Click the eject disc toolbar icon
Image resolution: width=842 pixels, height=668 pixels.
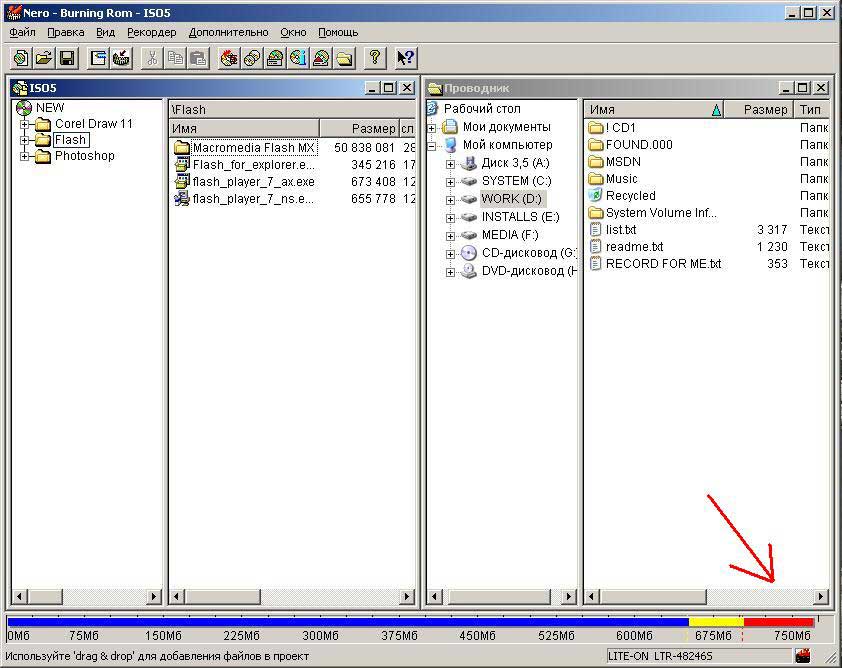(322, 57)
